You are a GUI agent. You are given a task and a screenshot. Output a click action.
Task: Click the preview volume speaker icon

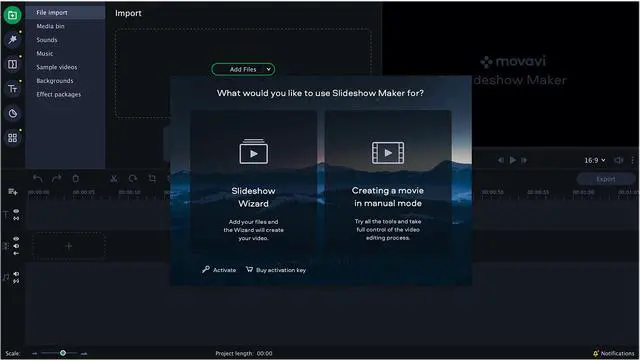point(619,160)
